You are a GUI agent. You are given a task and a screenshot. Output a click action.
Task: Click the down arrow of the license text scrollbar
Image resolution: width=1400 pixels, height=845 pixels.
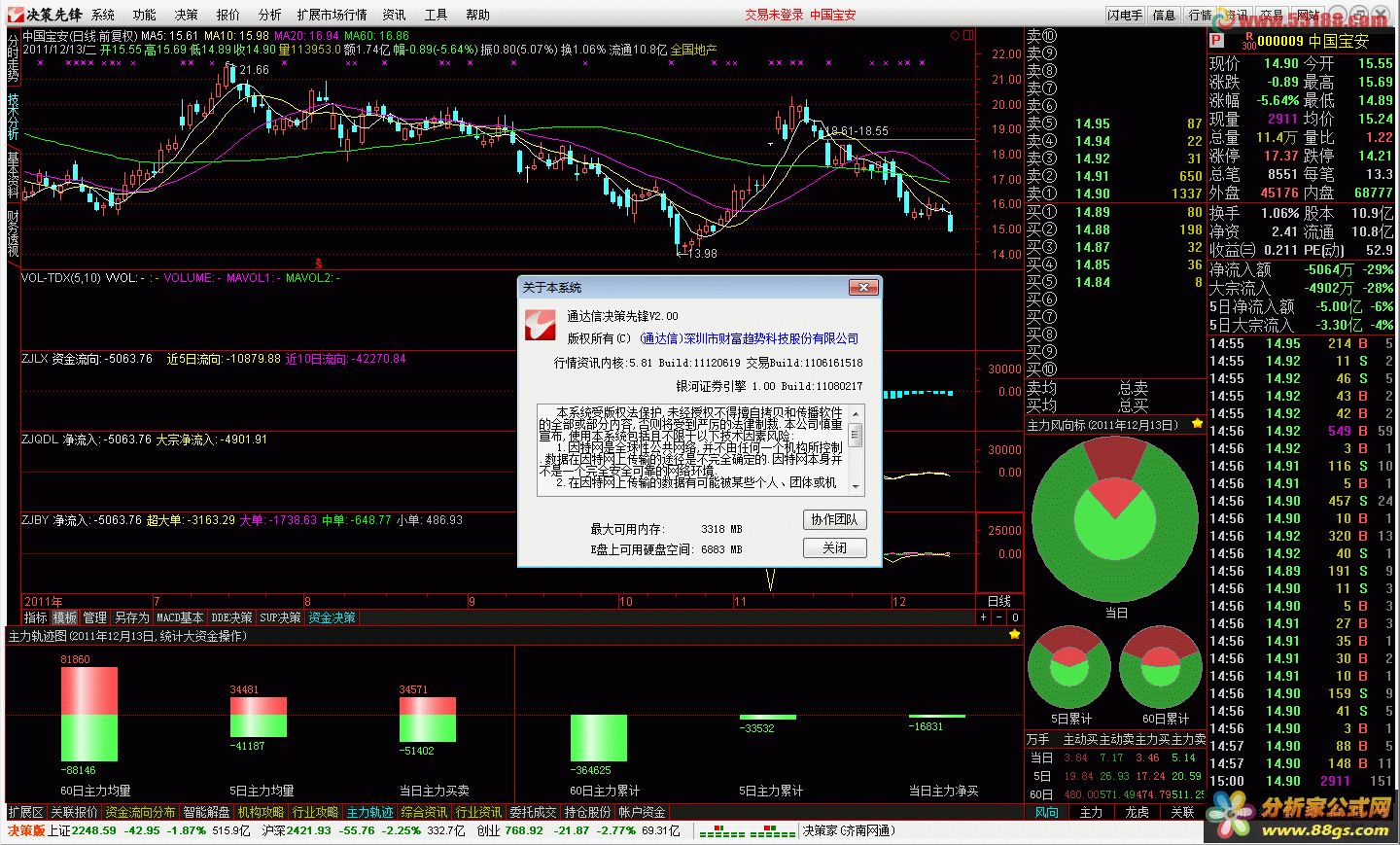click(856, 486)
